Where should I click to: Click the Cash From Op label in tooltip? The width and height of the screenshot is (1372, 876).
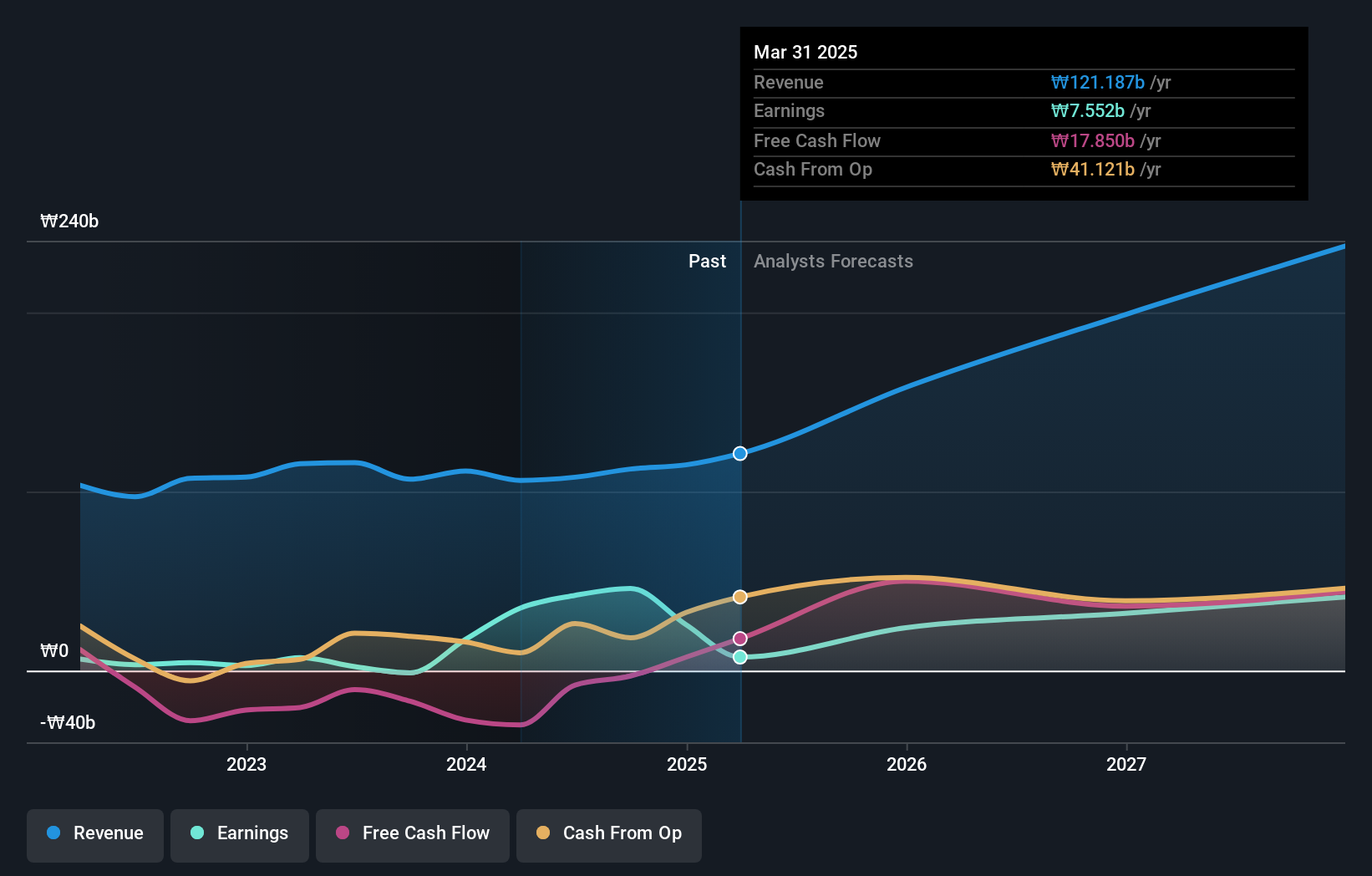pyautogui.click(x=813, y=170)
